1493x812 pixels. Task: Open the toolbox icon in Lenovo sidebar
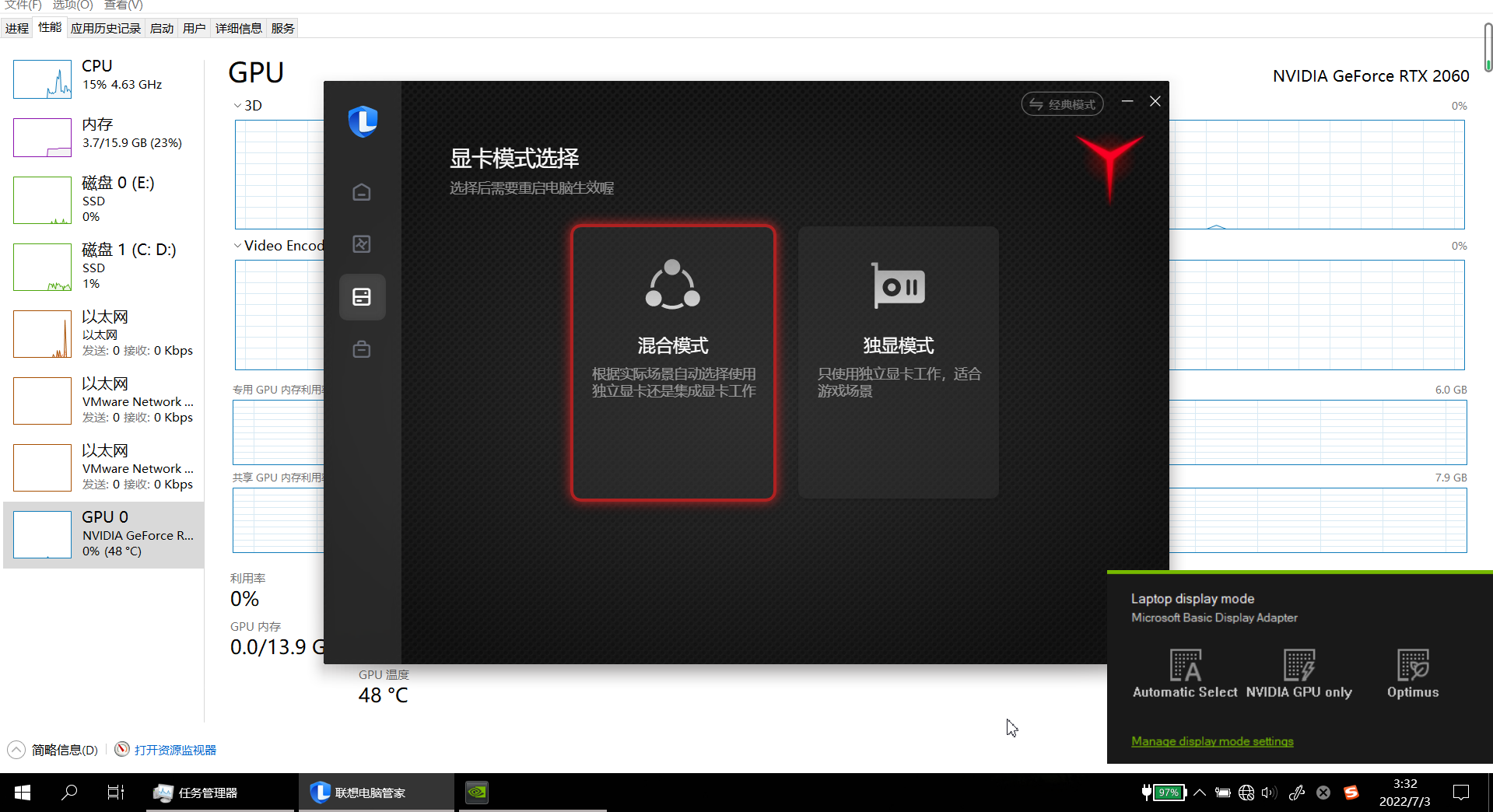click(x=362, y=349)
